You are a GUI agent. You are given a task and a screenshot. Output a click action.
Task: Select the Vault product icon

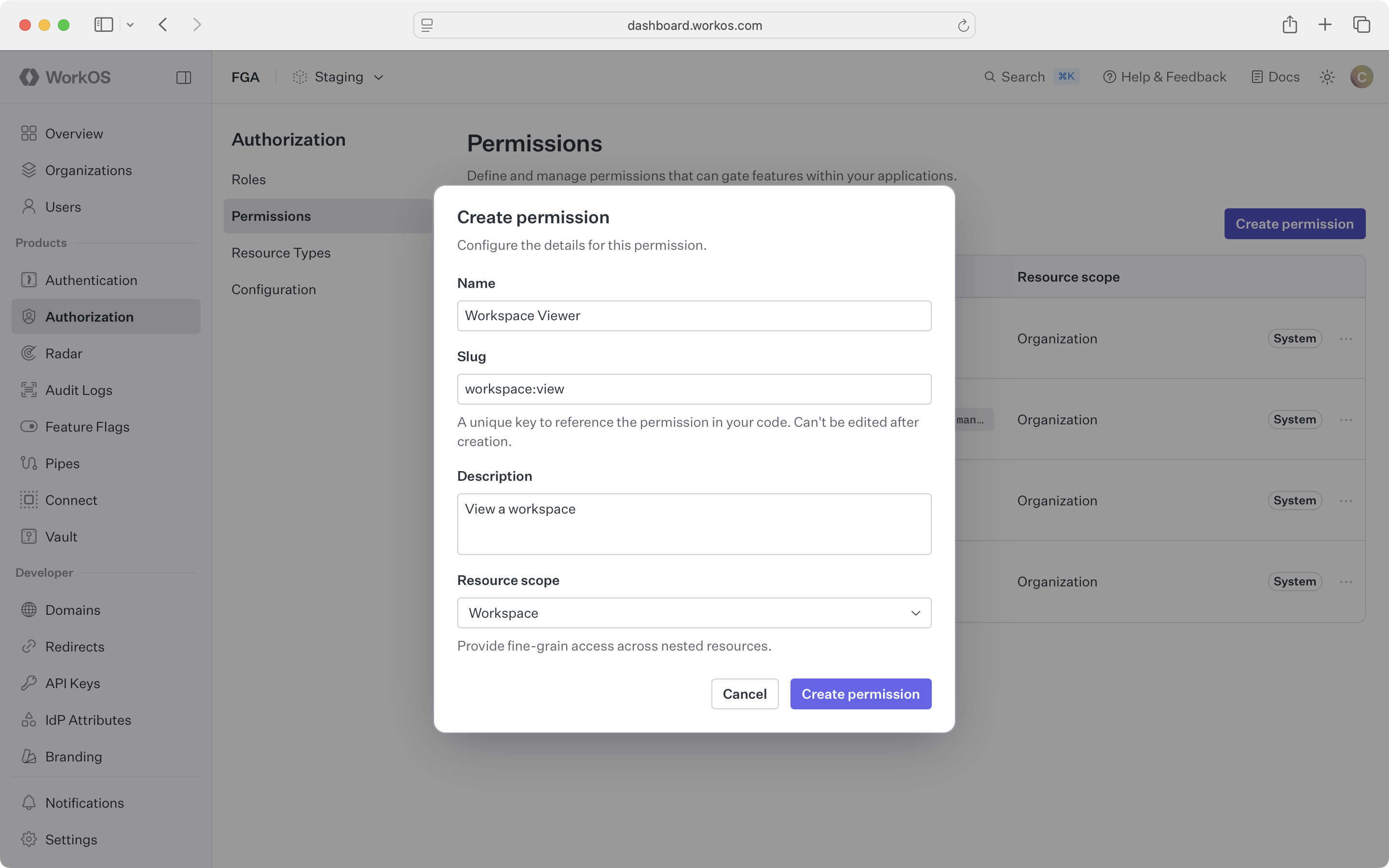coord(29,536)
